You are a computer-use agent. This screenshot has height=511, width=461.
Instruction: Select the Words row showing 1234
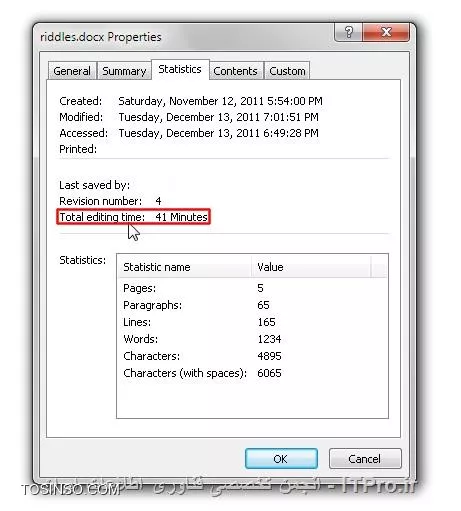(x=252, y=339)
